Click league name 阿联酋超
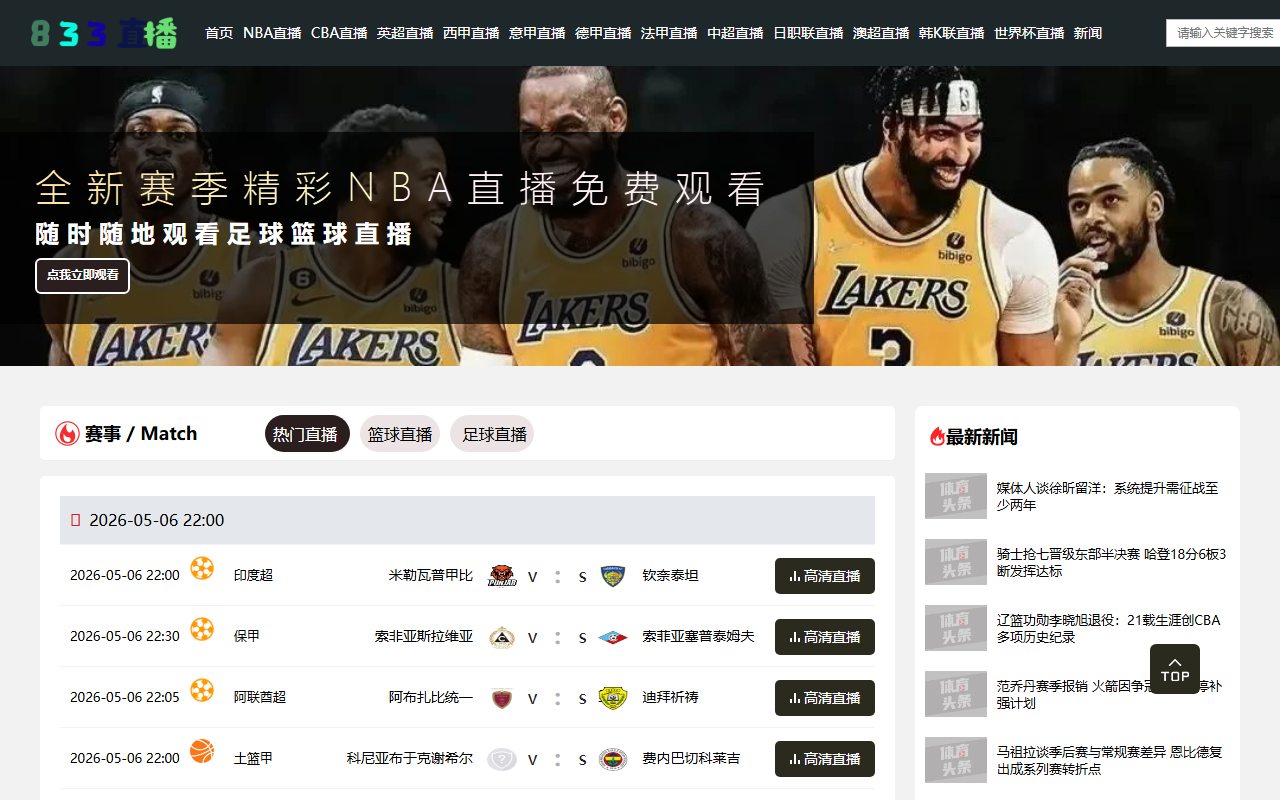Image resolution: width=1280 pixels, height=800 pixels. (260, 698)
